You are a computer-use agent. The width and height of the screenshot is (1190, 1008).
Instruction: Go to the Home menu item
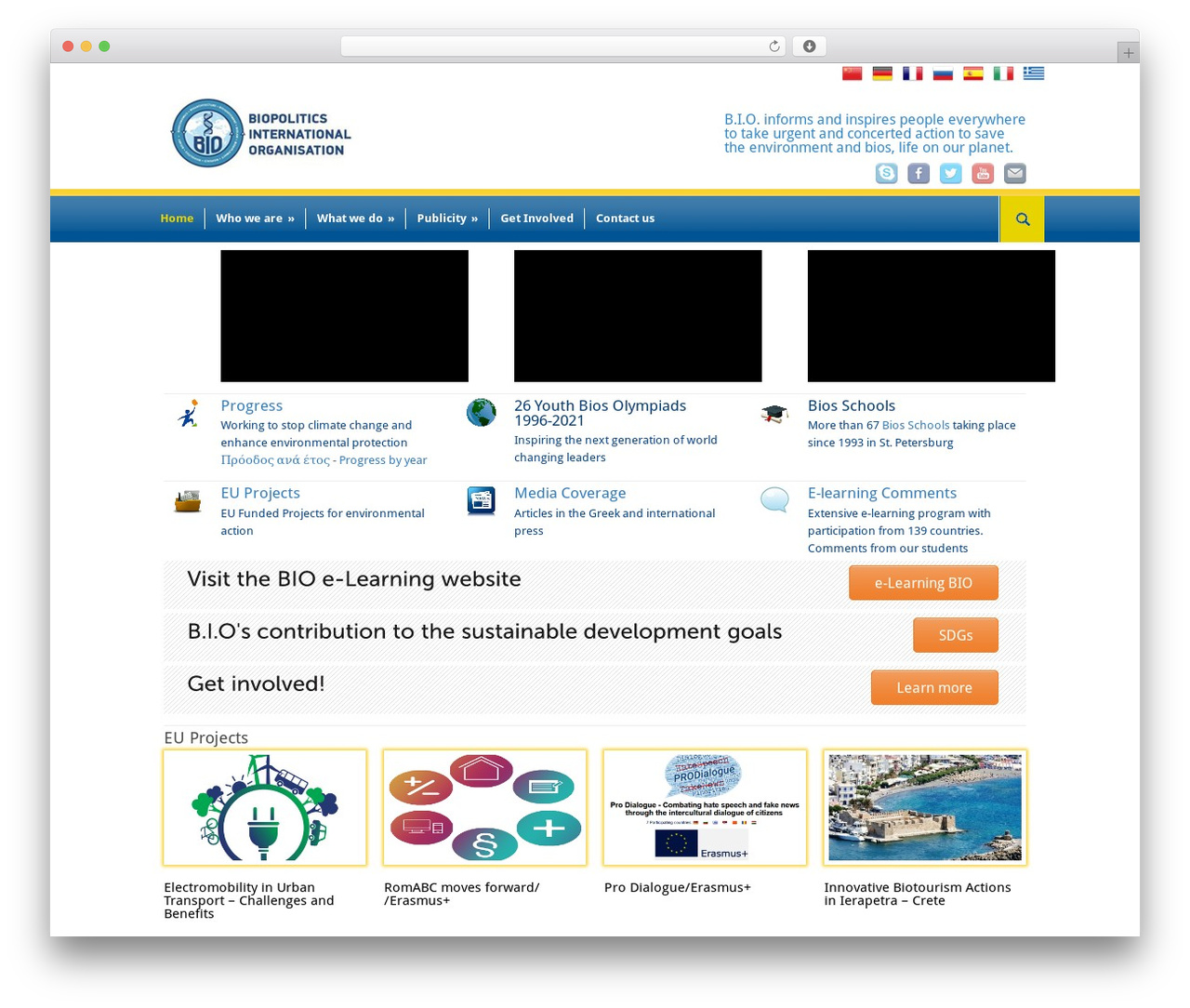pyautogui.click(x=177, y=219)
